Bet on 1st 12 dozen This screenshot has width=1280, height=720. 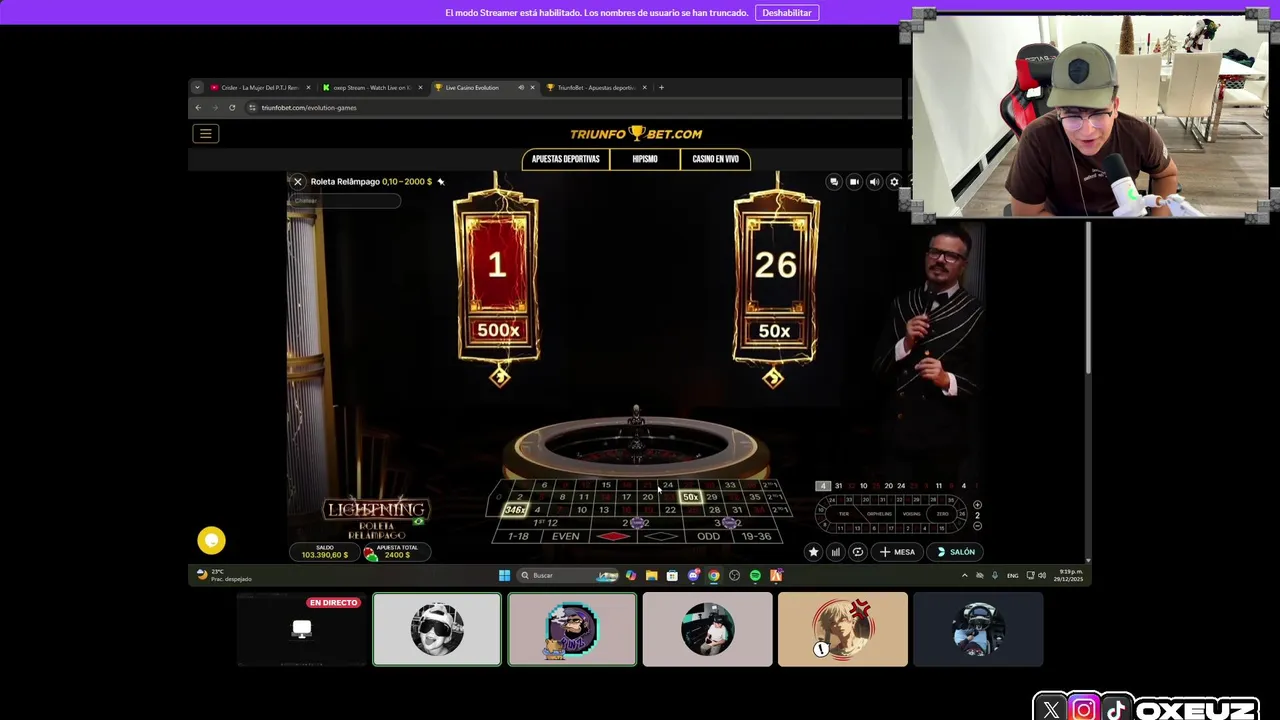(546, 523)
